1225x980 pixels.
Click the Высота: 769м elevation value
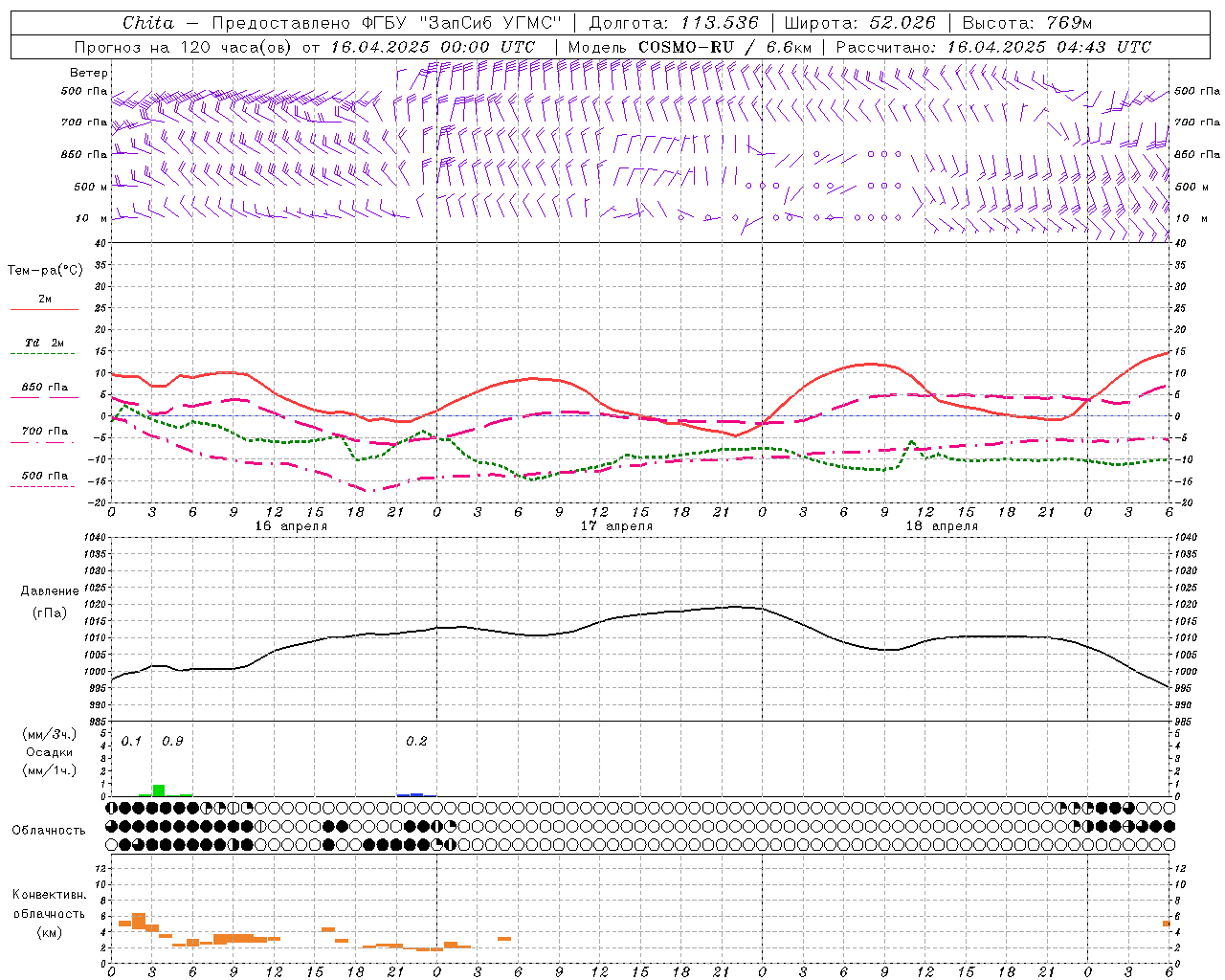tap(1027, 23)
